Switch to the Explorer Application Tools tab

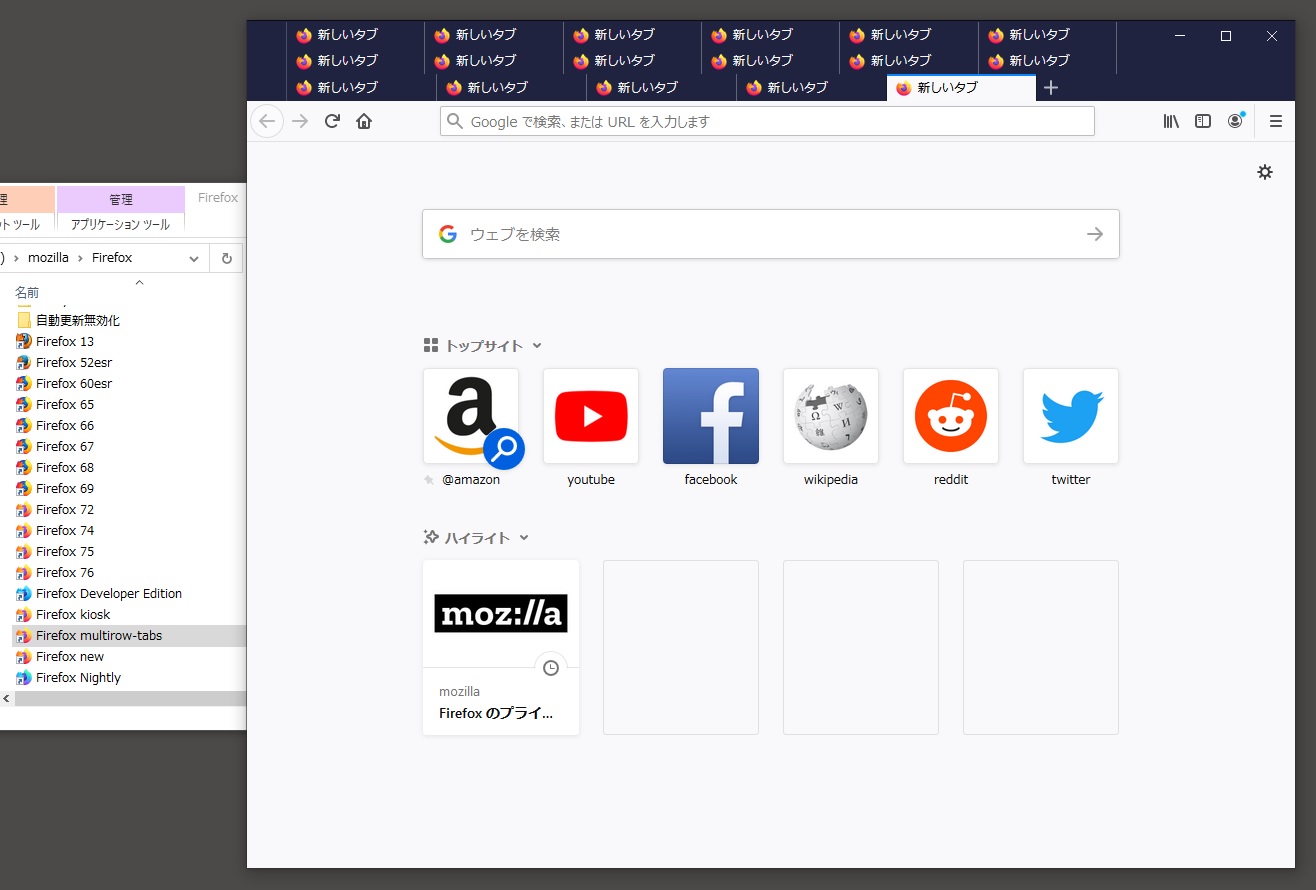click(x=120, y=225)
